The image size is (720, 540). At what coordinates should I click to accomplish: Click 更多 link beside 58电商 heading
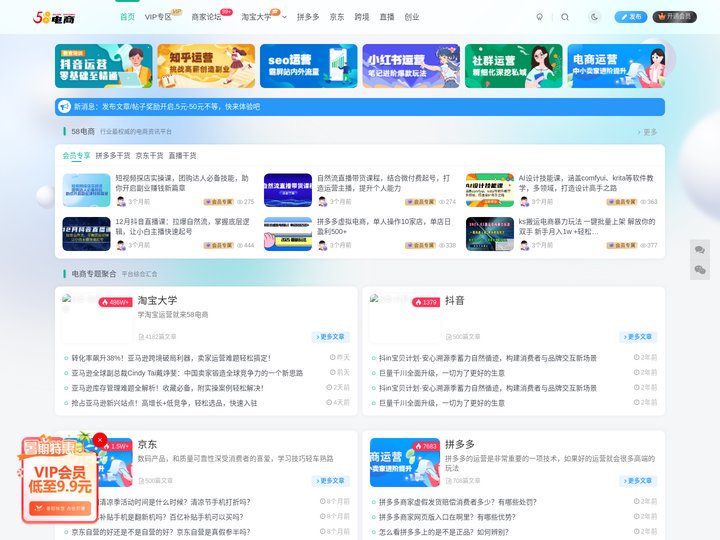647,132
